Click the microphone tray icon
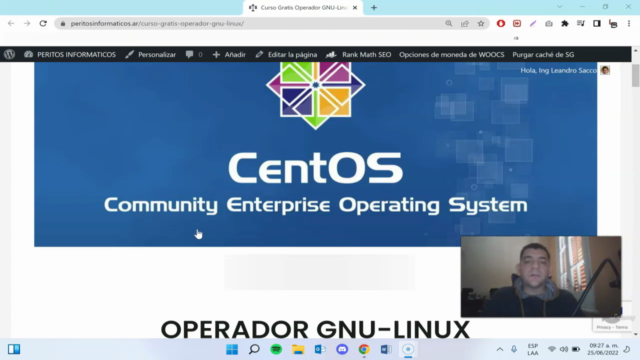The image size is (640, 360). tap(514, 349)
